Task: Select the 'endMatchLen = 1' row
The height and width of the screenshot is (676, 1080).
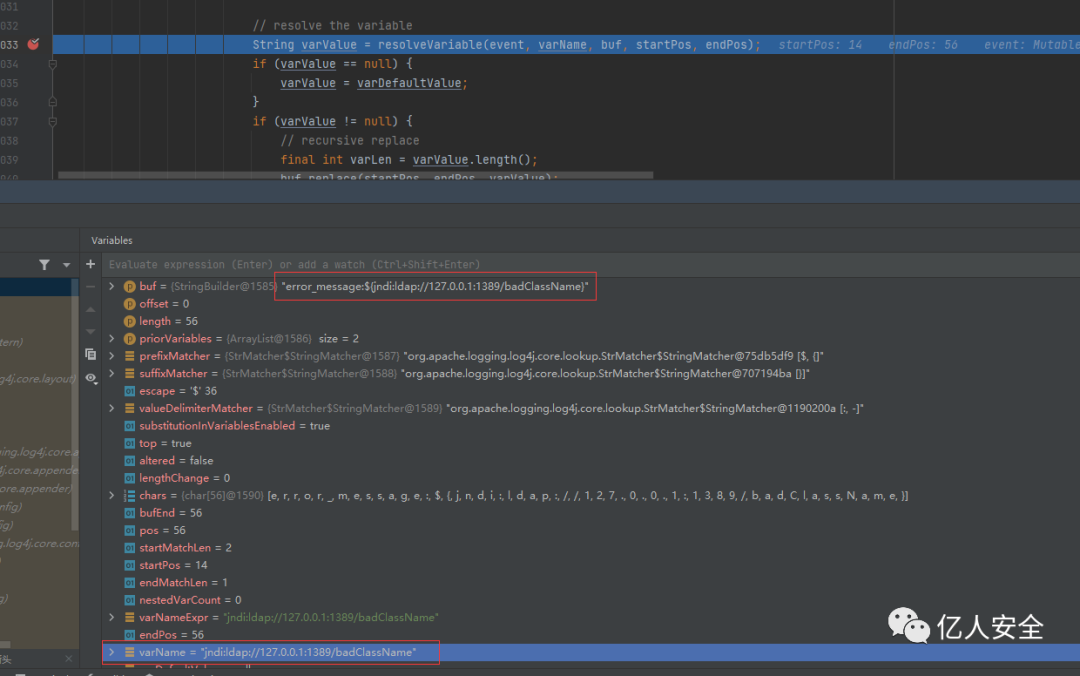Action: [591, 582]
